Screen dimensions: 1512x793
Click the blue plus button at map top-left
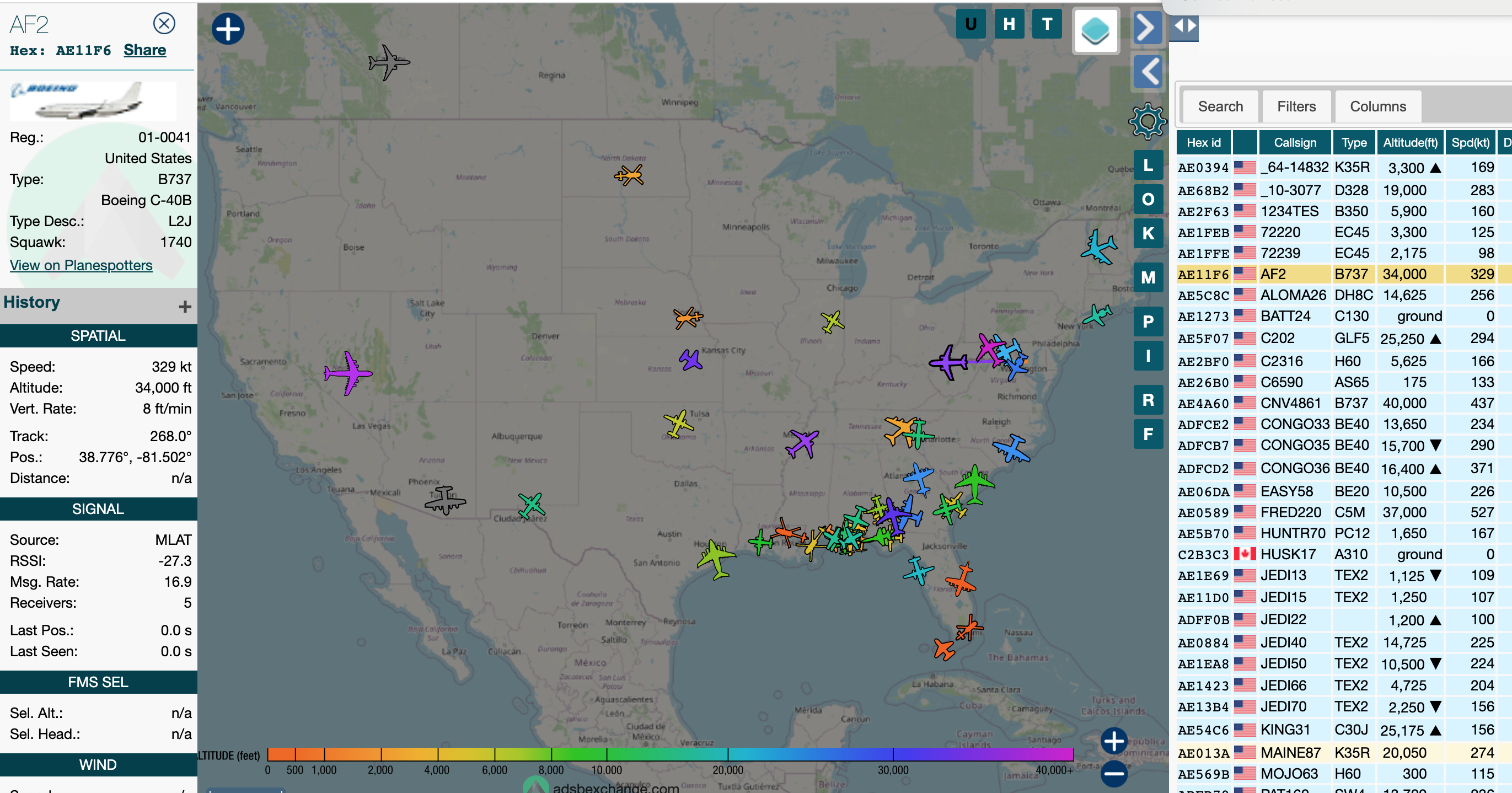[228, 29]
